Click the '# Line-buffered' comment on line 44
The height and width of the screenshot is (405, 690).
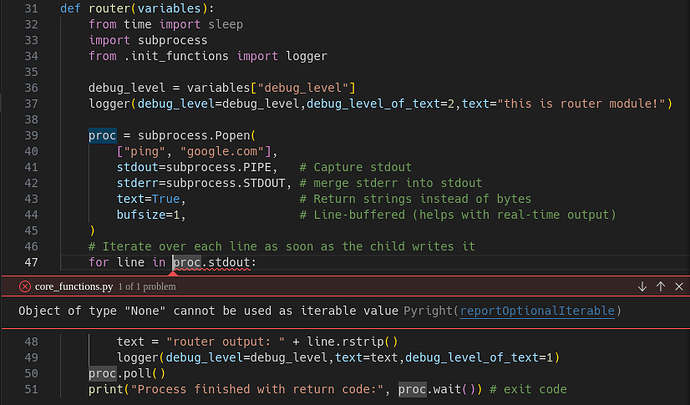(458, 215)
